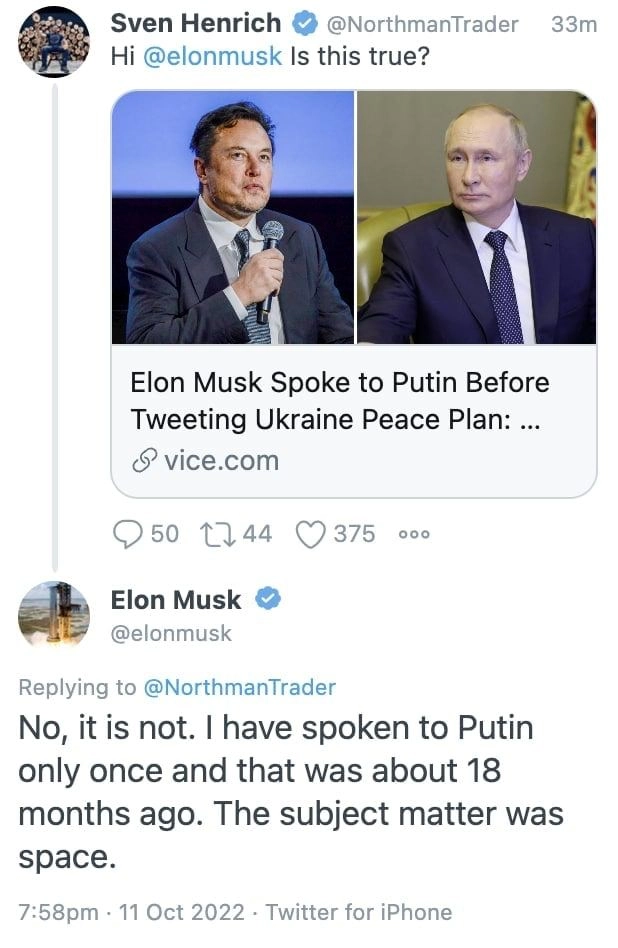Click the link icon beside vice.com
The width and height of the screenshot is (618, 948).
coord(145,461)
